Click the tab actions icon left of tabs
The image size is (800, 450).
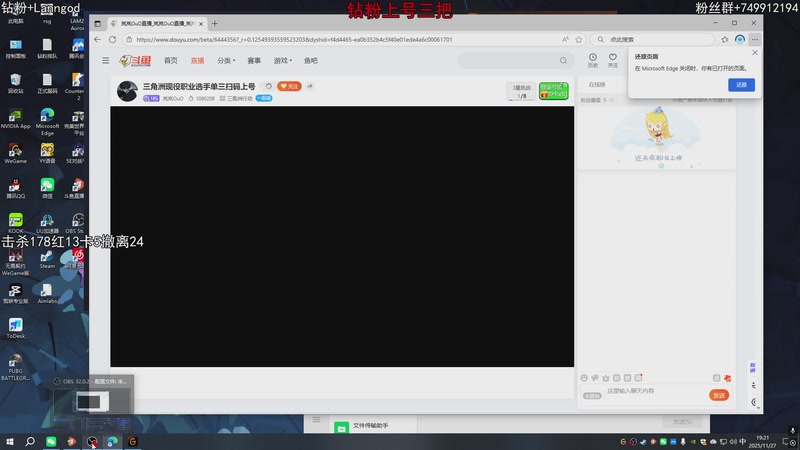(97, 23)
